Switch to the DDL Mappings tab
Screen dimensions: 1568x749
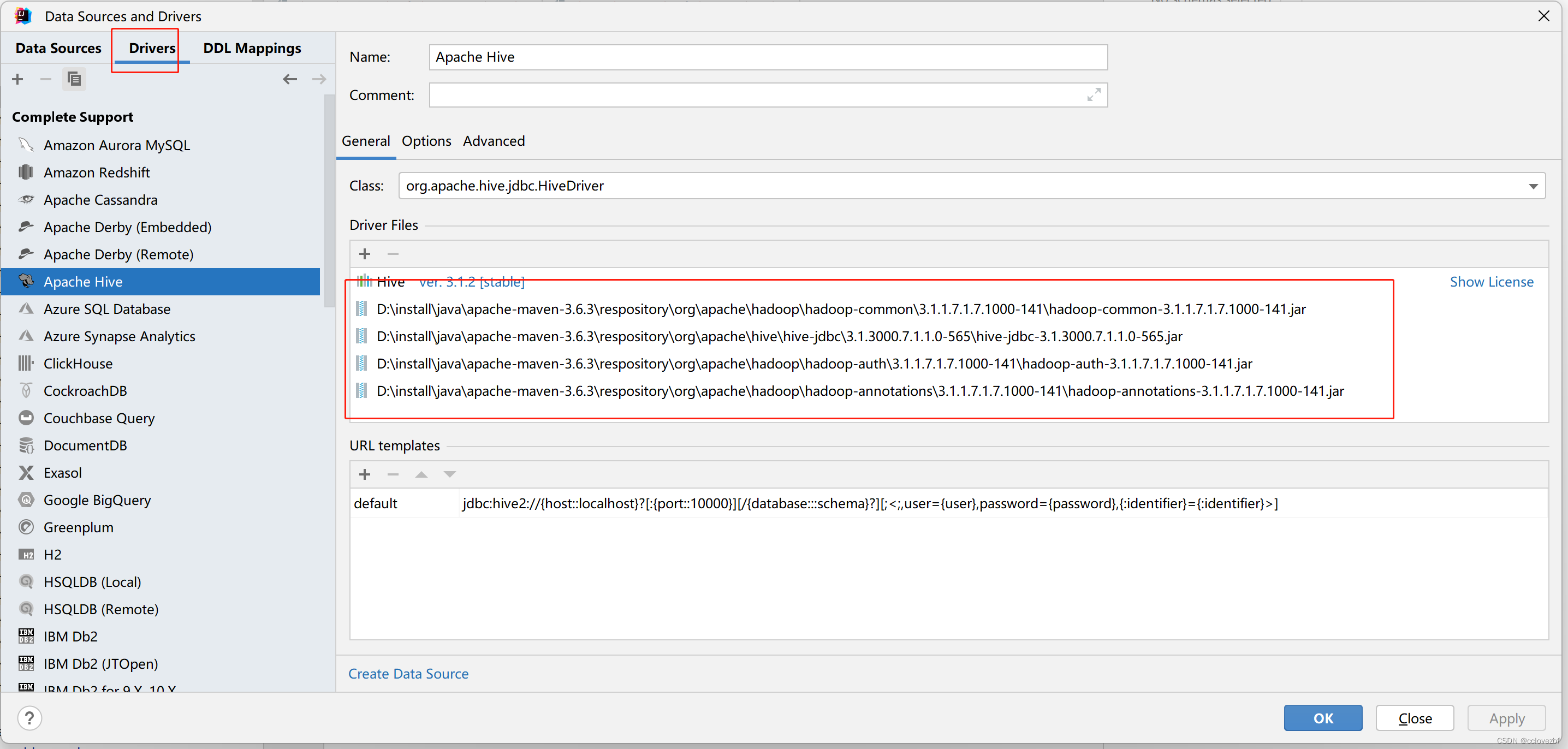(251, 47)
